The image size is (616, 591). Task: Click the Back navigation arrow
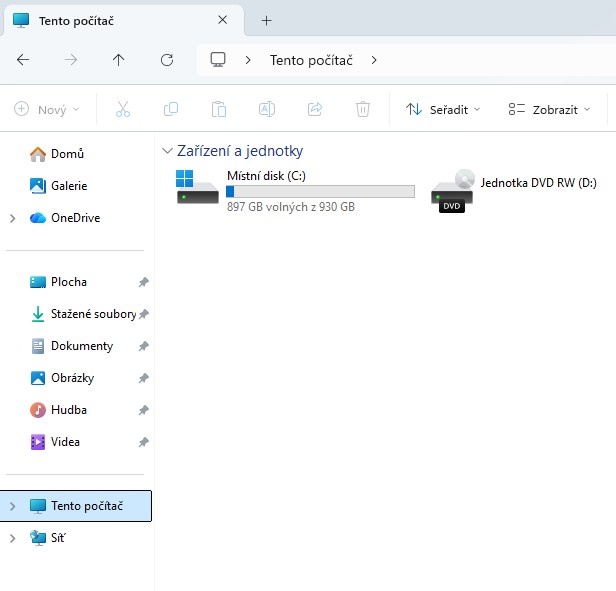[x=23, y=60]
